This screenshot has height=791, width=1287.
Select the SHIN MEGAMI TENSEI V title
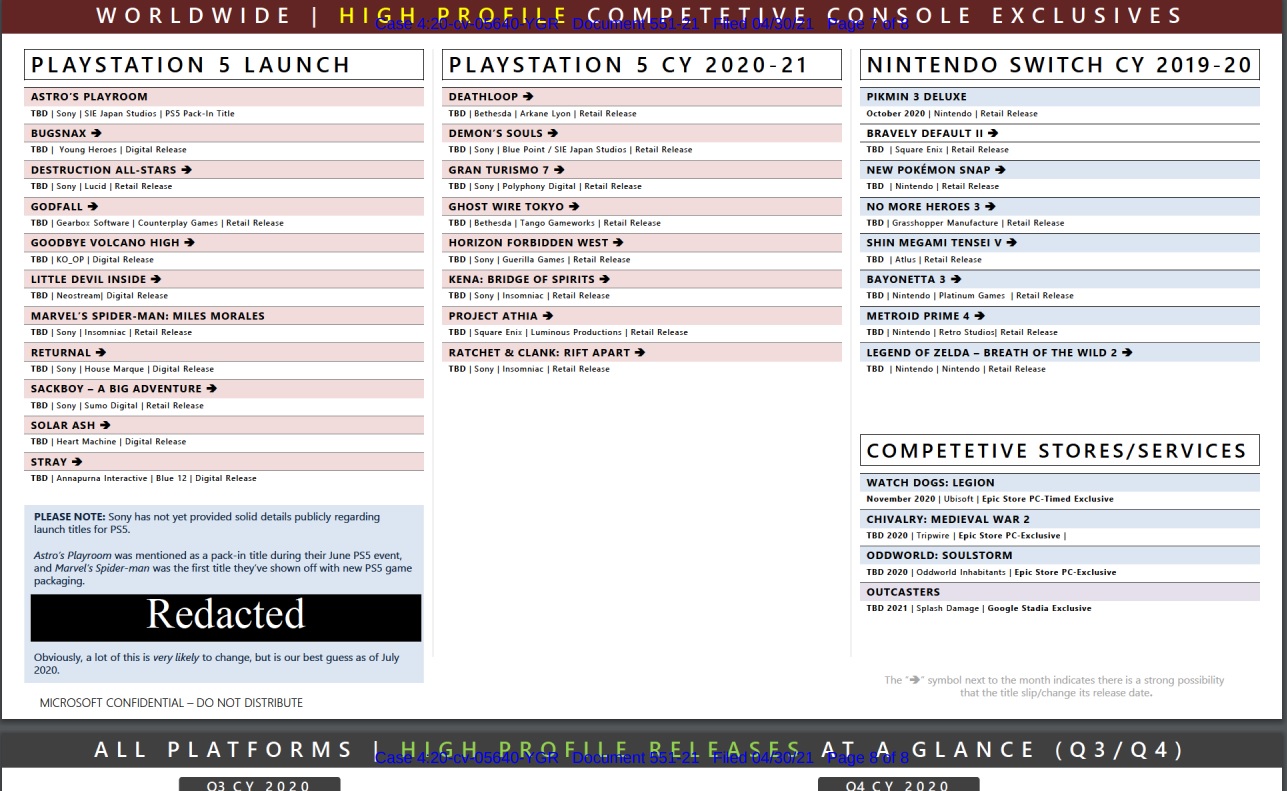[x=941, y=243]
